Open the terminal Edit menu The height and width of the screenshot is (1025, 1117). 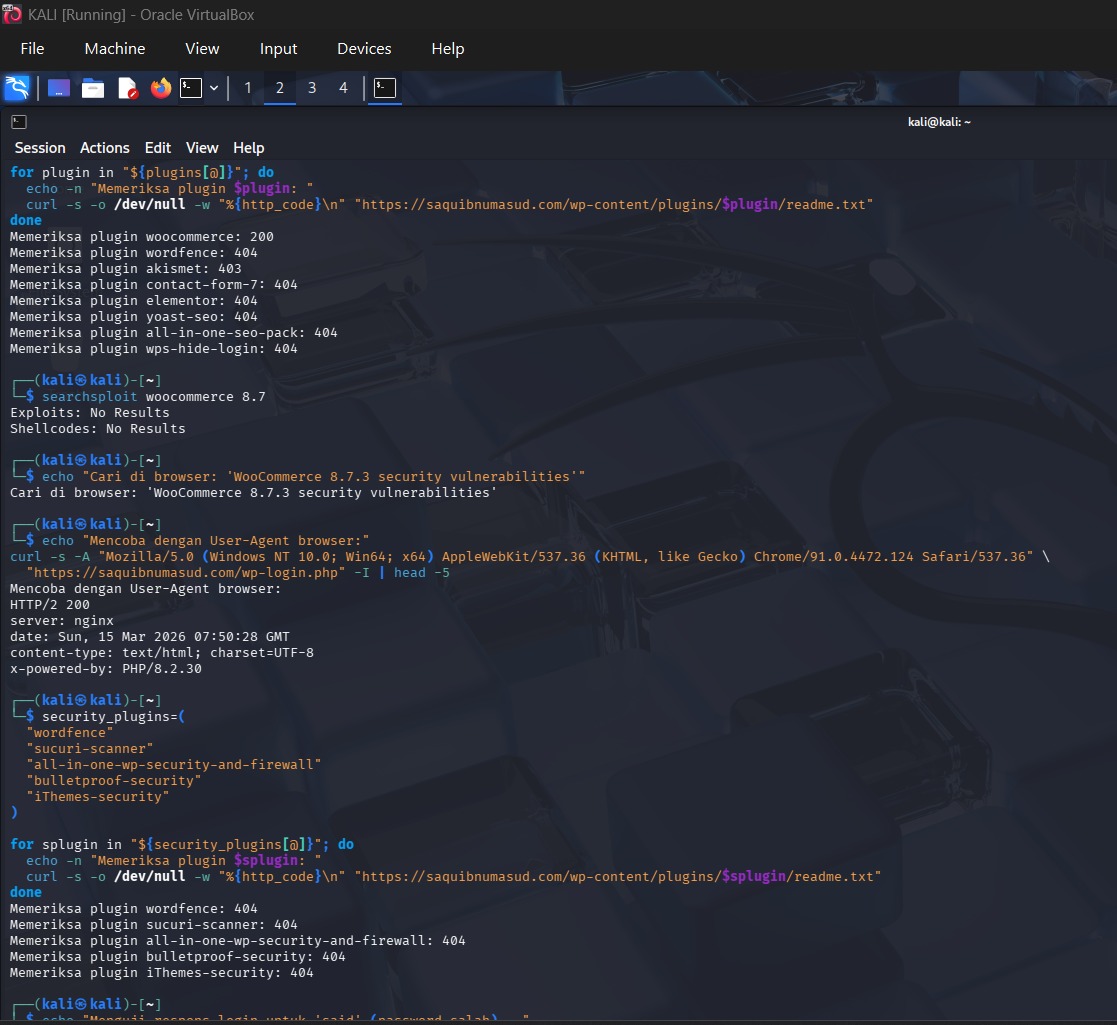click(x=158, y=148)
